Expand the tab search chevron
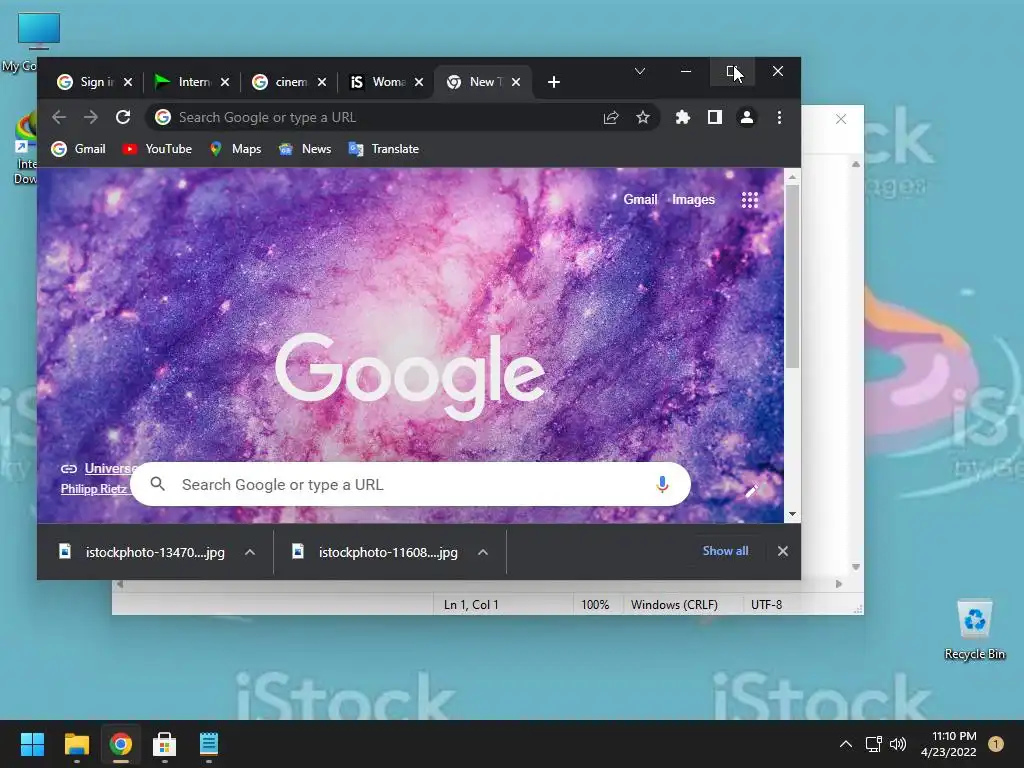 click(640, 71)
